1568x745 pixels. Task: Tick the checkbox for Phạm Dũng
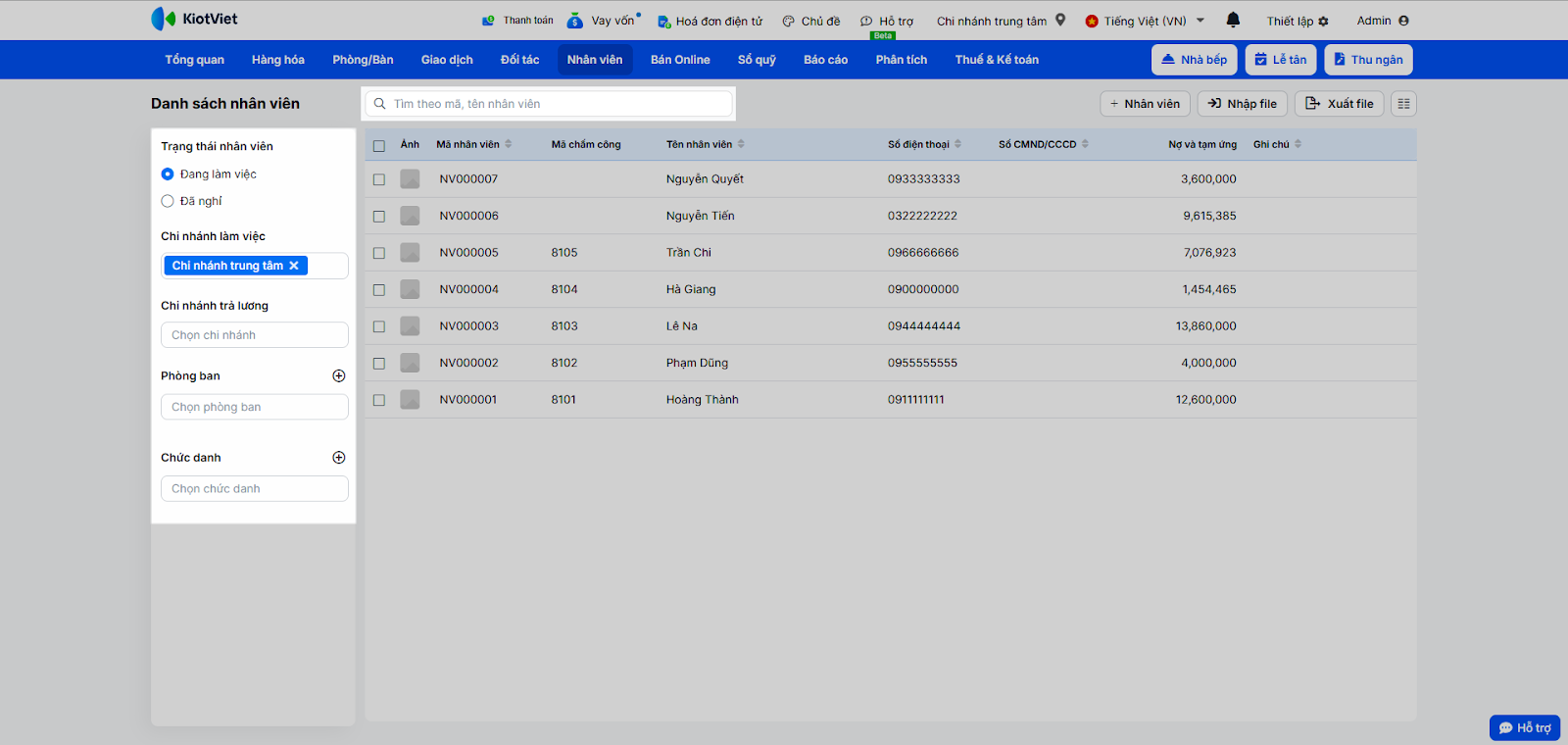click(379, 364)
